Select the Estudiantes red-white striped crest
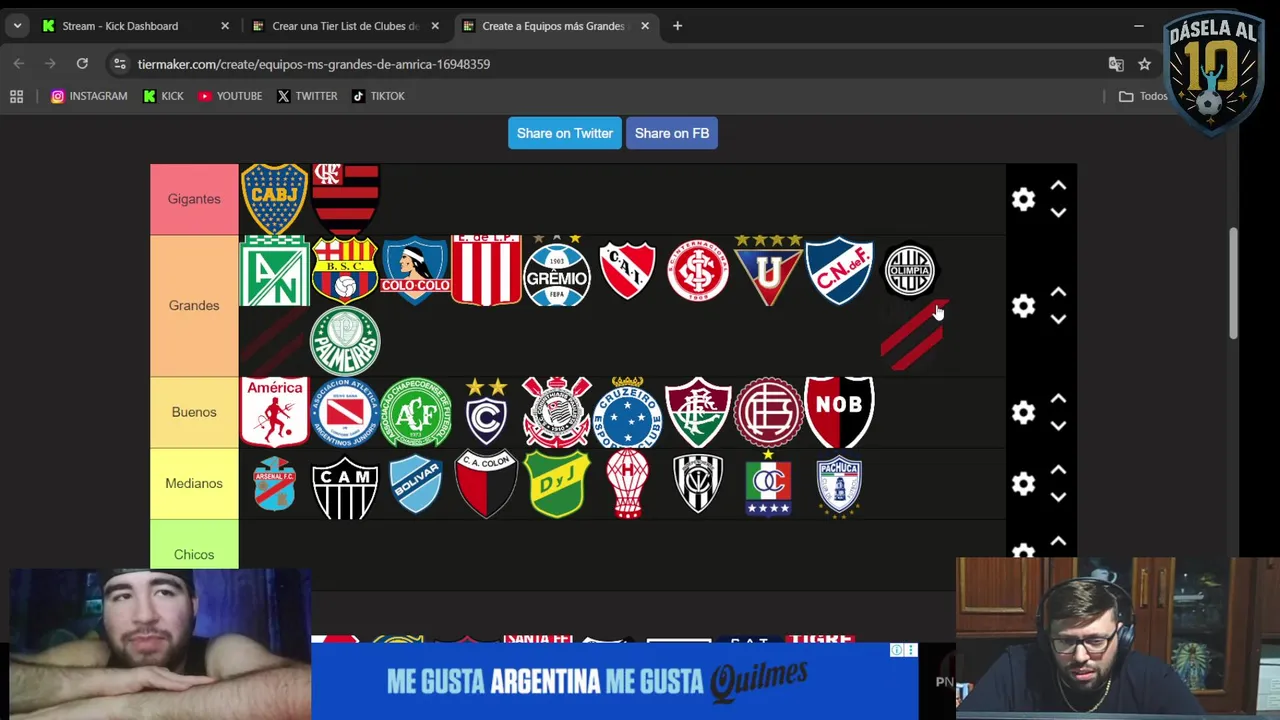The width and height of the screenshot is (1280, 720). point(486,270)
